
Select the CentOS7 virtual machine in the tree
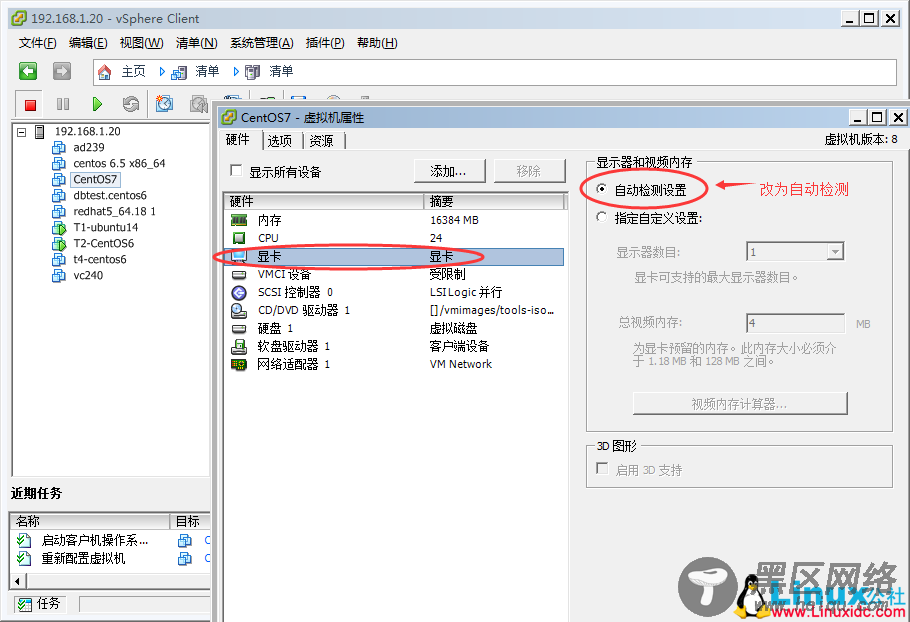(95, 180)
